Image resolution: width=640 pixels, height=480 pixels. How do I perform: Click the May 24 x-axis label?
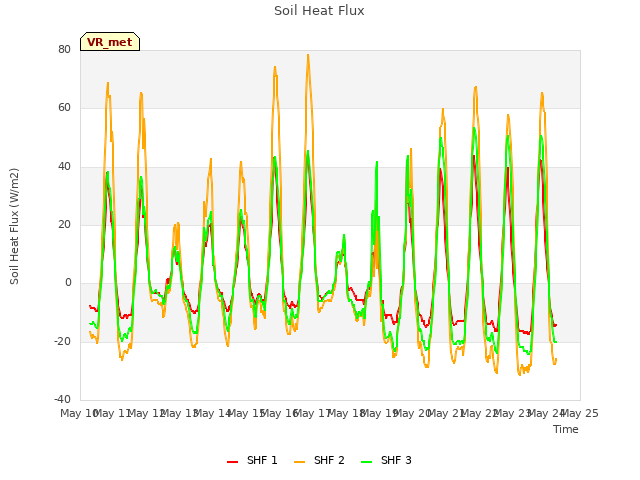point(547,413)
